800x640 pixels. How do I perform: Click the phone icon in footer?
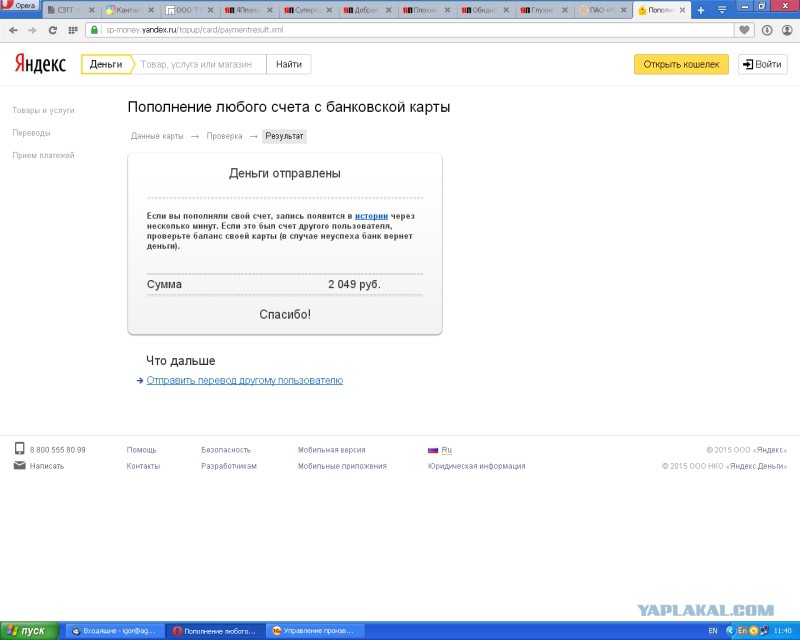coord(19,449)
